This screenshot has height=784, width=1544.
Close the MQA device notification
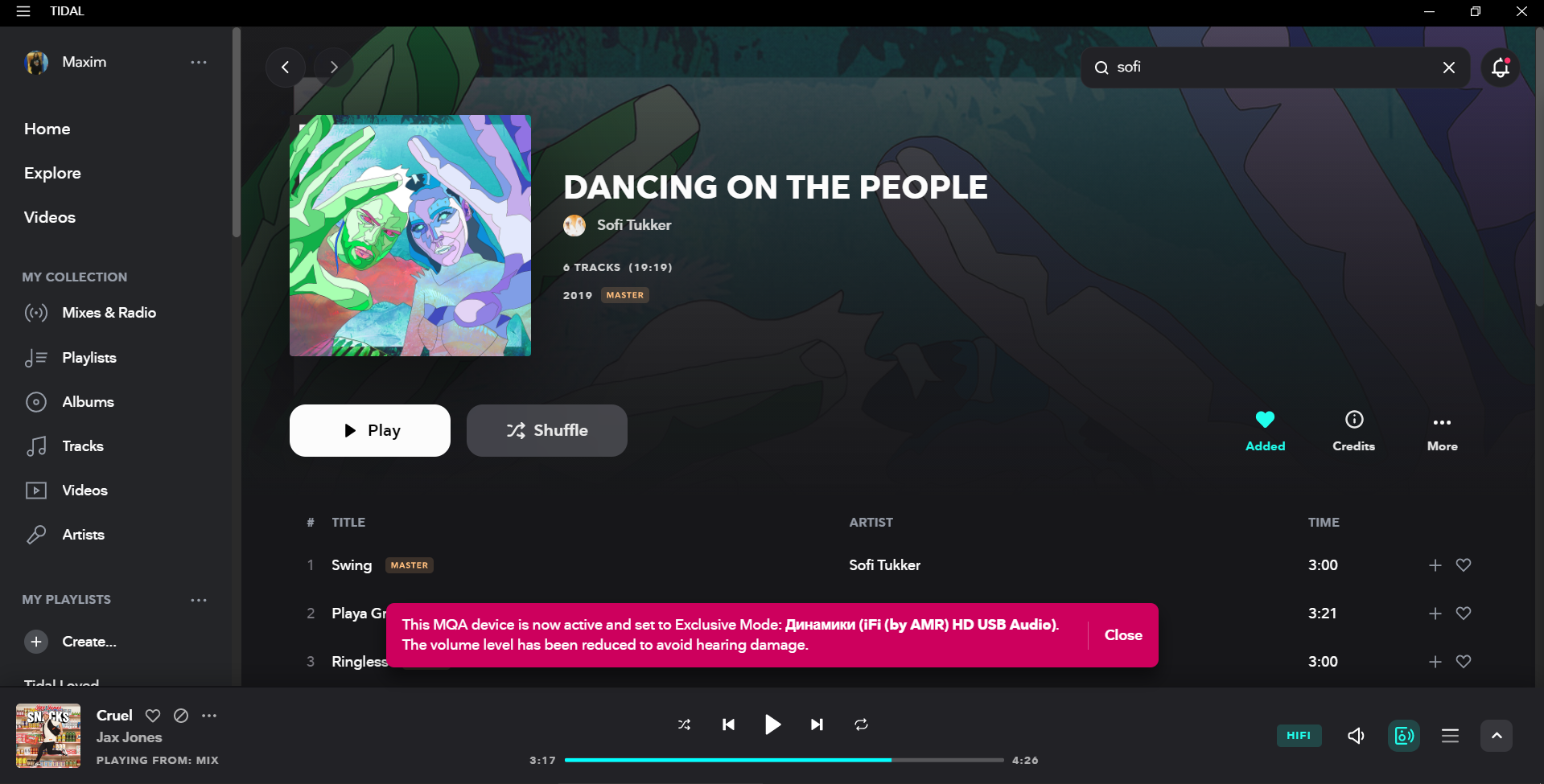[x=1123, y=635]
